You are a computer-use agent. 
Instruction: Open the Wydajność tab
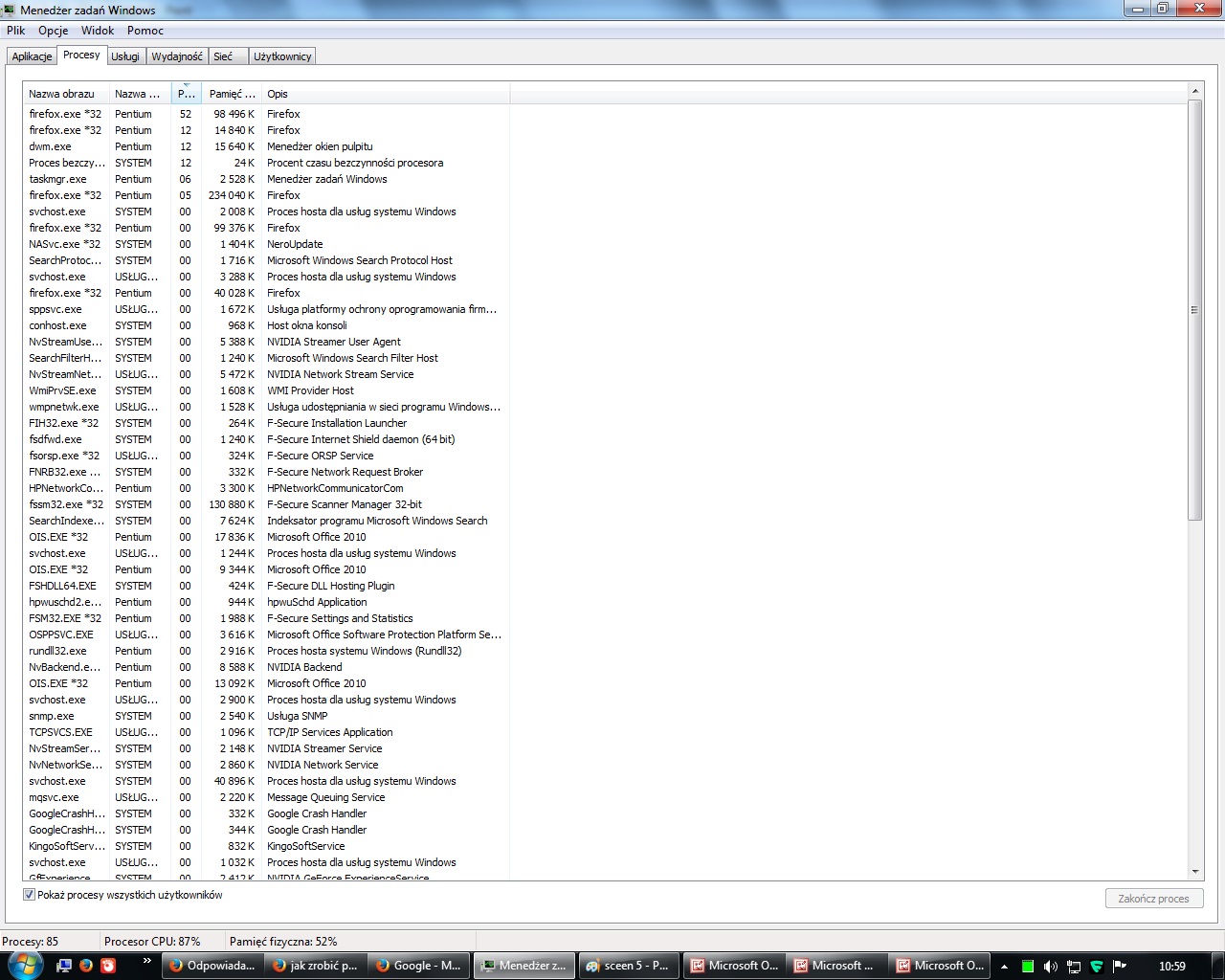(x=177, y=56)
